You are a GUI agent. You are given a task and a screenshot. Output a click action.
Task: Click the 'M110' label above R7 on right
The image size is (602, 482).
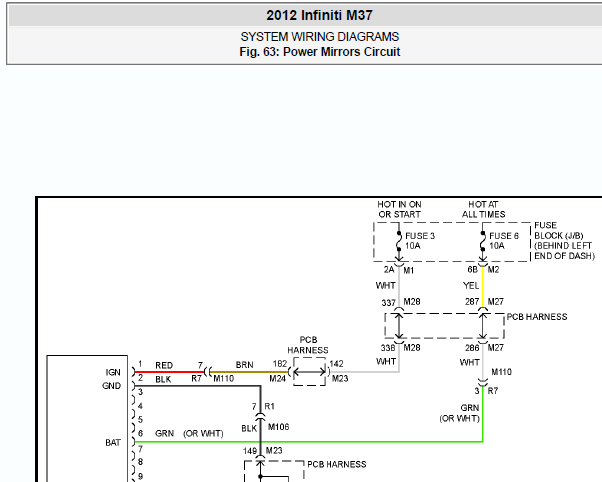point(501,372)
